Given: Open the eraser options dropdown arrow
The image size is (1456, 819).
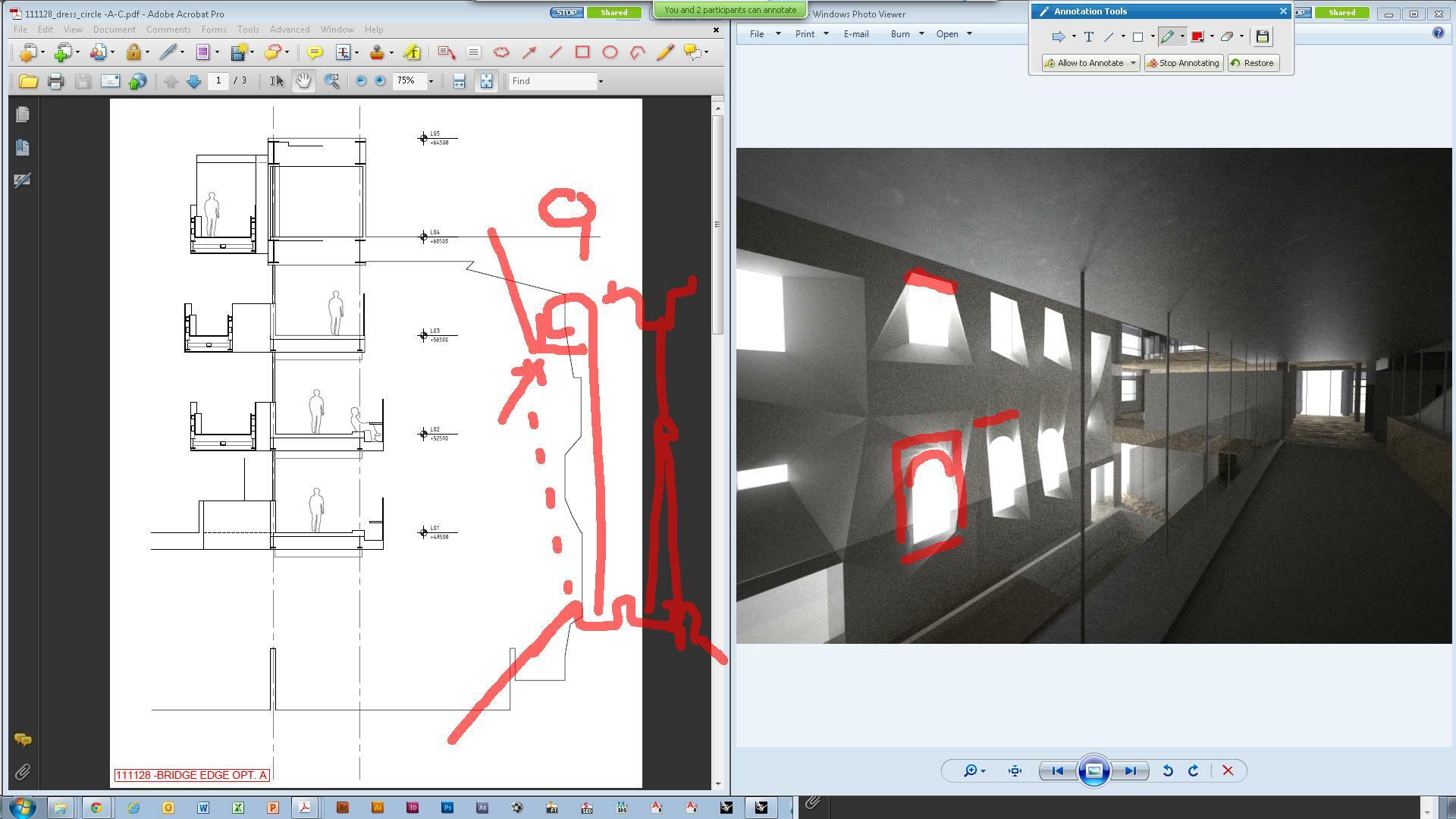Looking at the screenshot, I should coord(1241,36).
